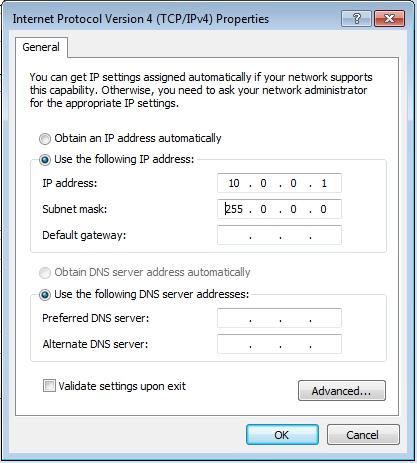Choose Use the following IP address
This screenshot has width=417, height=463.
coord(45,160)
